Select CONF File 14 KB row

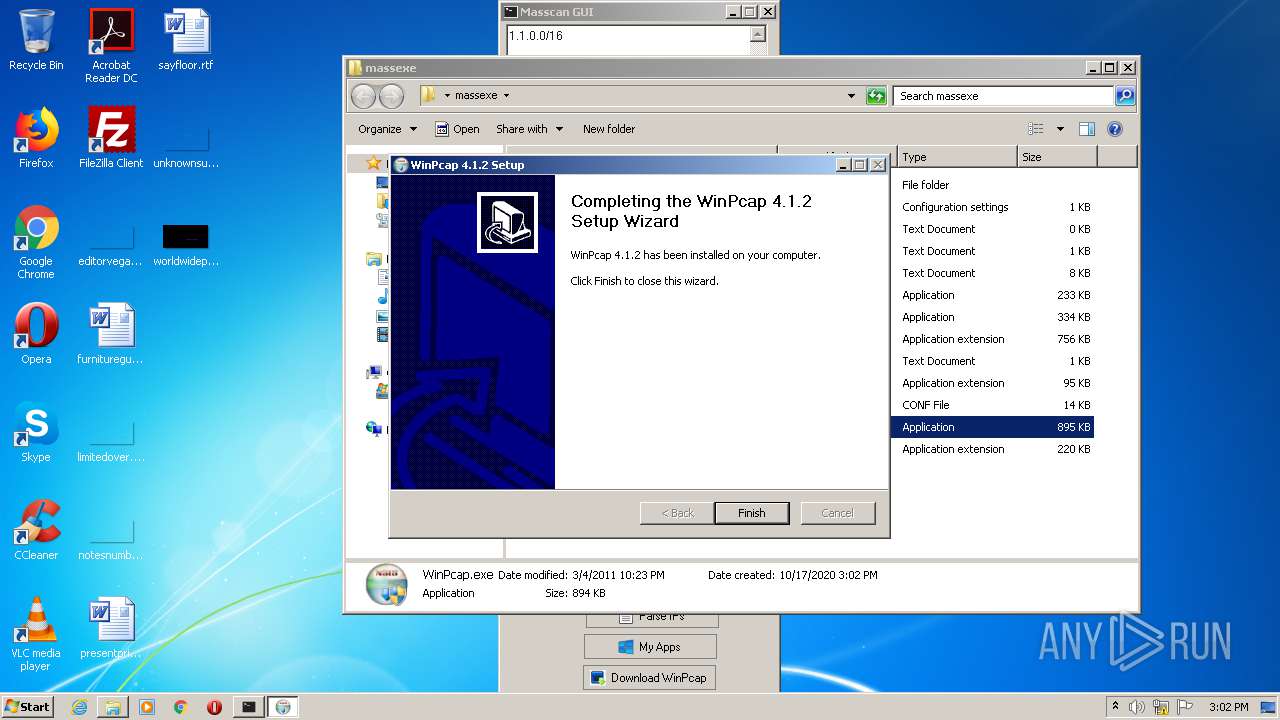(992, 405)
